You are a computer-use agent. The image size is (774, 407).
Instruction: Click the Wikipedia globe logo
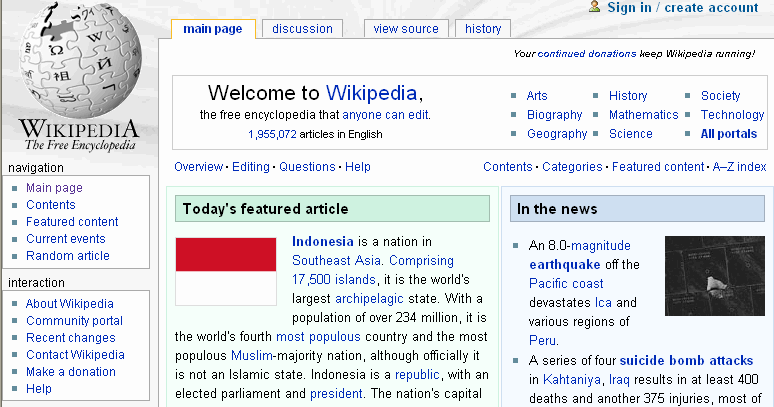[x=79, y=62]
